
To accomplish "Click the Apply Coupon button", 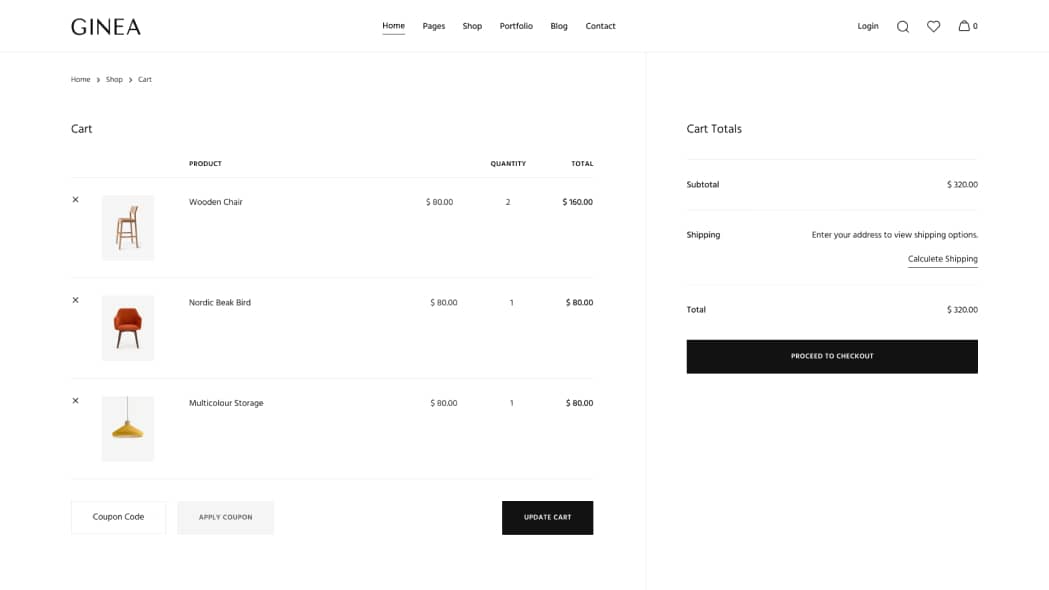I will tap(225, 518).
